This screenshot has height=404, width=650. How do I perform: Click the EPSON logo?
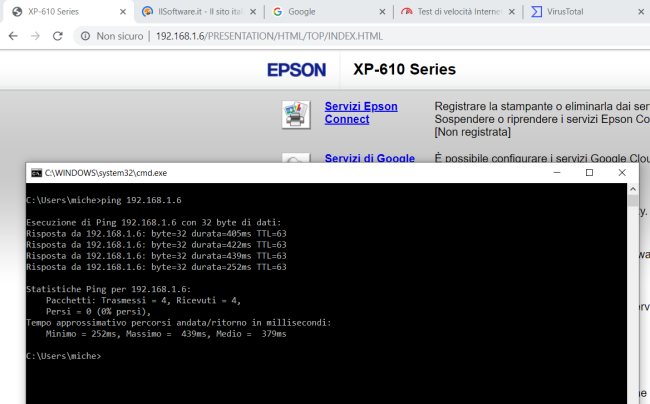[296, 70]
